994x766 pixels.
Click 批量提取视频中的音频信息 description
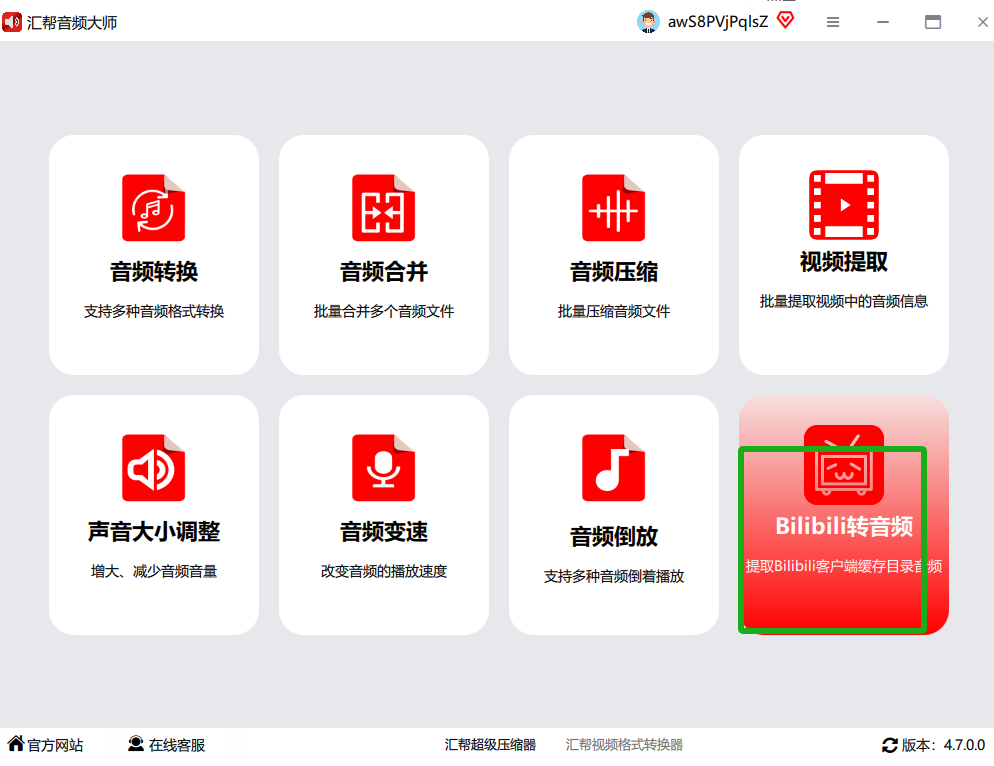click(x=844, y=301)
